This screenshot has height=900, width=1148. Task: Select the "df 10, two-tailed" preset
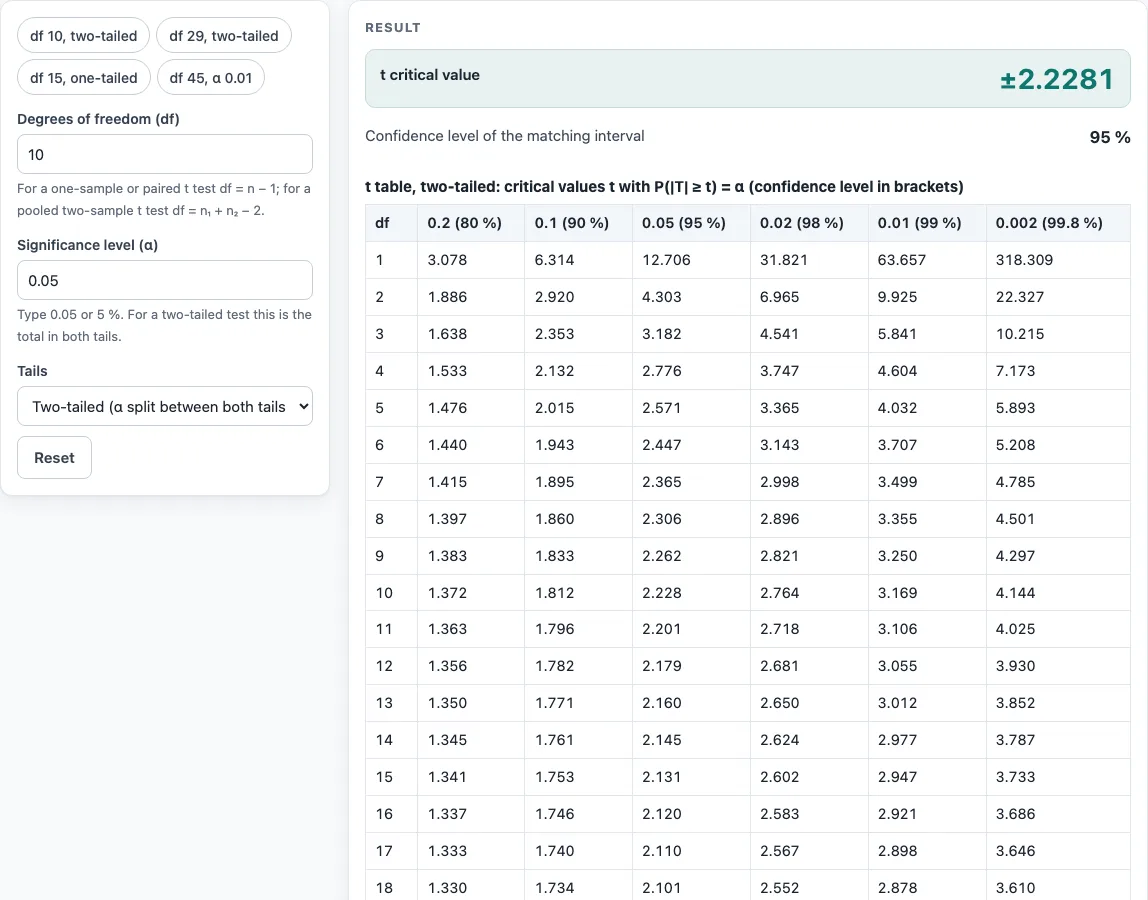[x=83, y=36]
